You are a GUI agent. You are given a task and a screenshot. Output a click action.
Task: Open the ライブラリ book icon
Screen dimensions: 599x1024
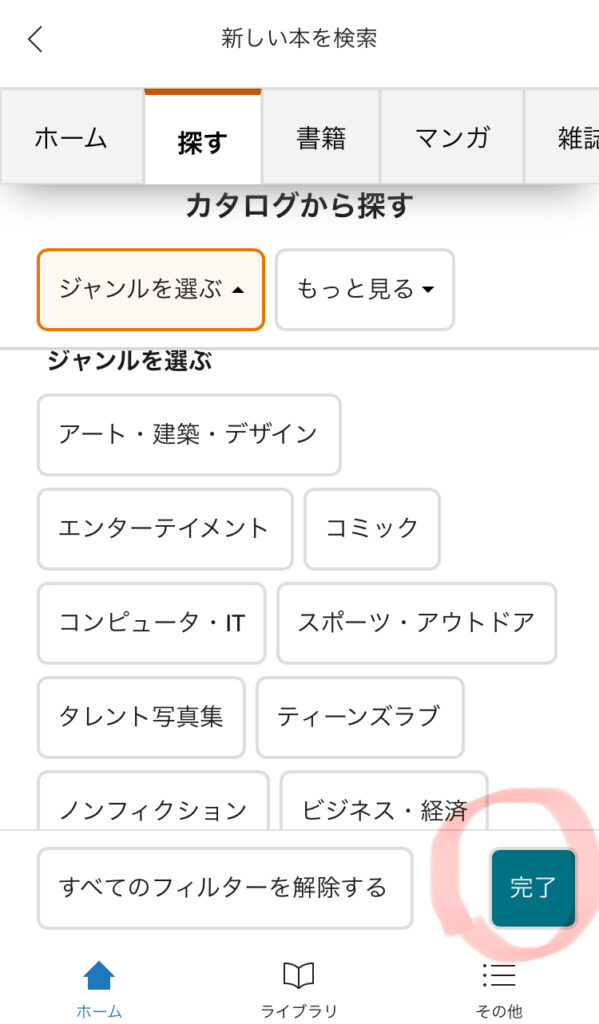point(299,975)
